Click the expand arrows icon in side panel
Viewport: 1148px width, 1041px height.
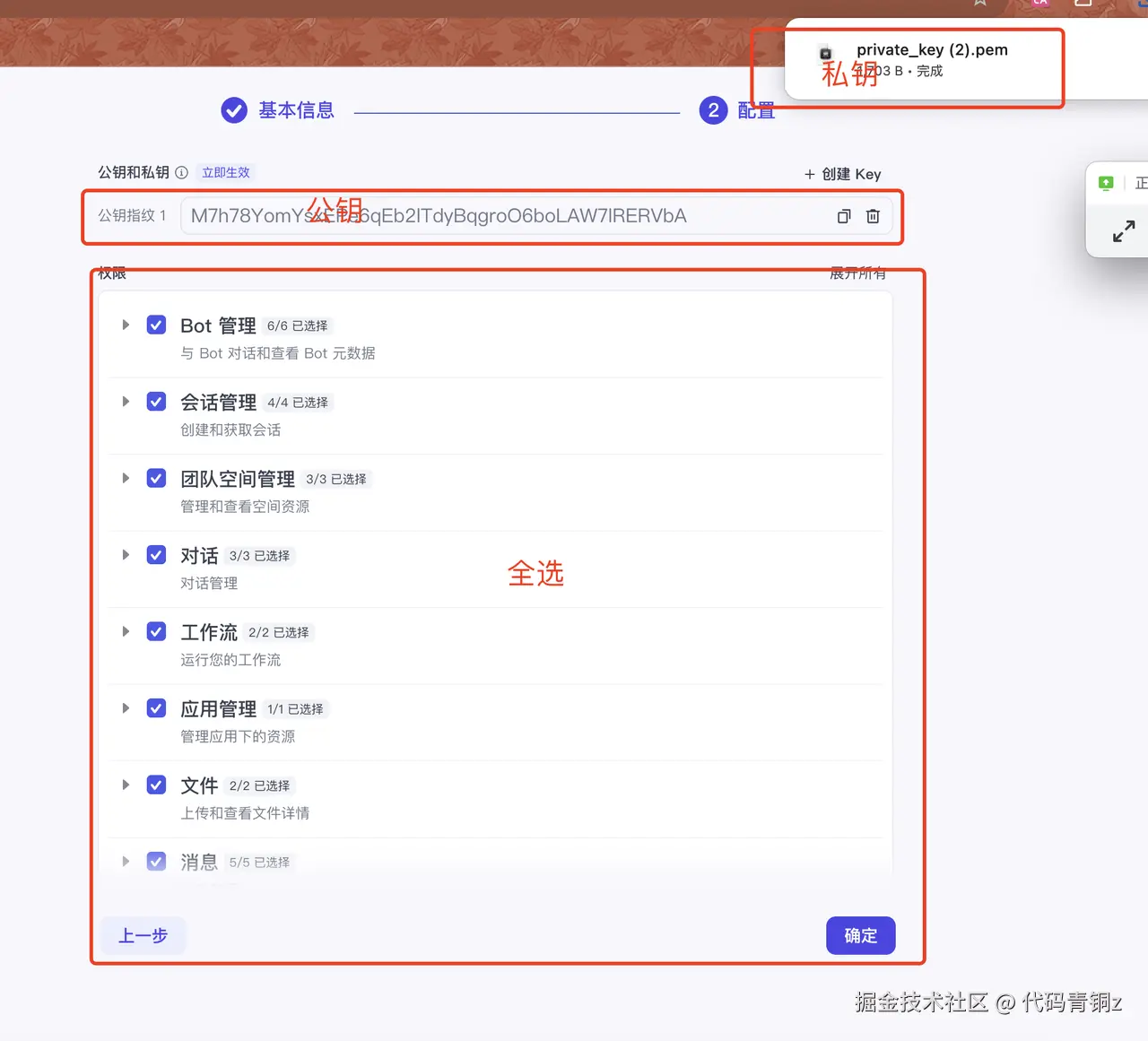1124,231
